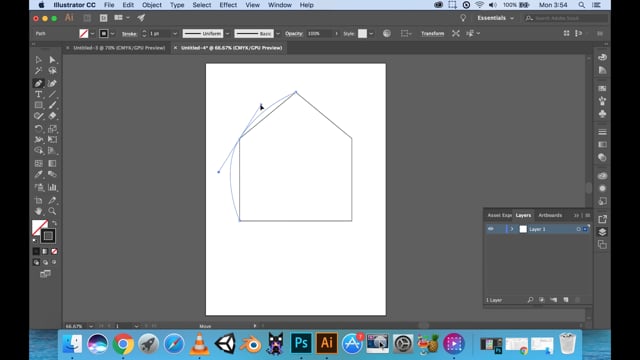Image resolution: width=640 pixels, height=360 pixels.
Task: Open the Object menu
Action: pos(151,5)
